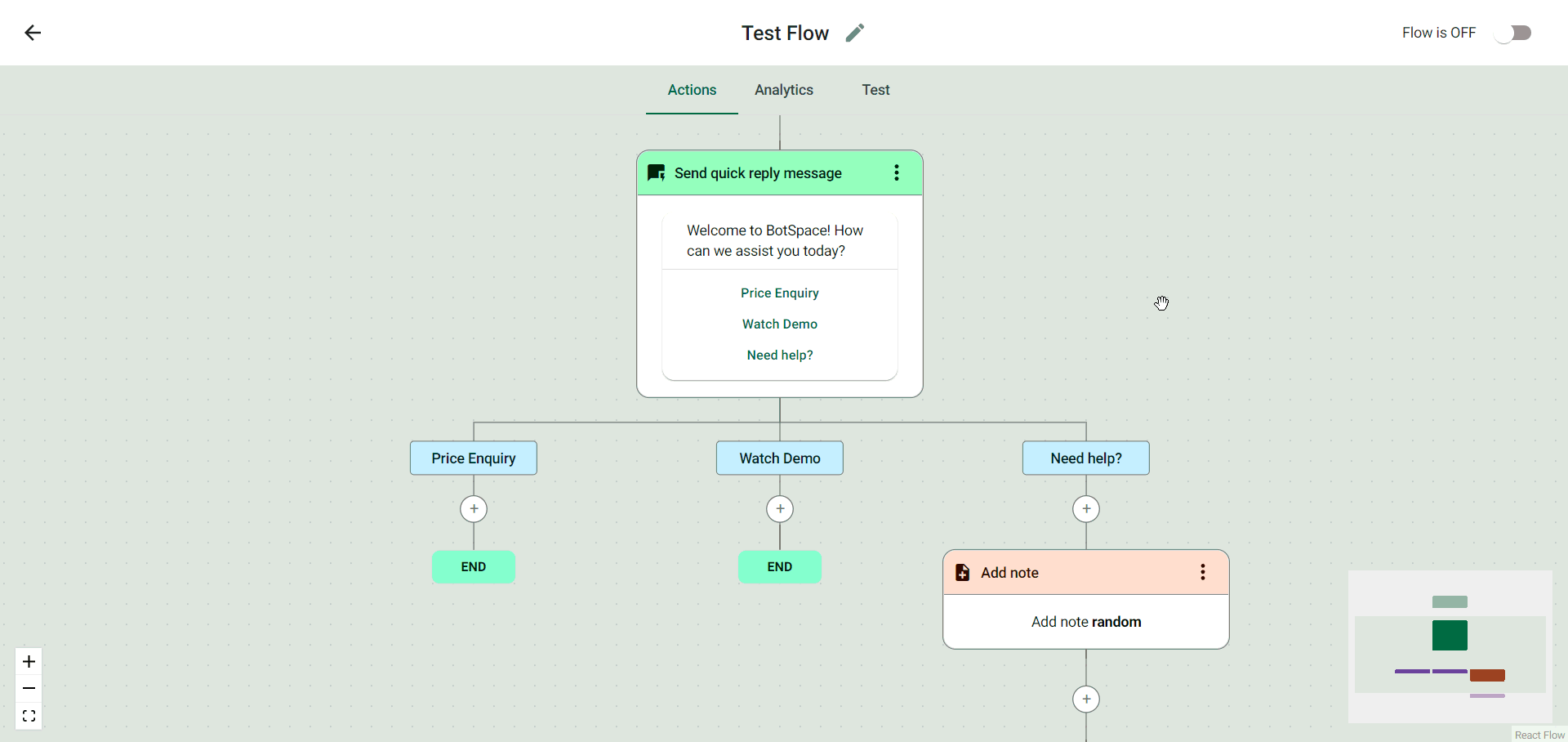Viewport: 1568px width, 742px height.
Task: Select the Actions tab
Action: pyautogui.click(x=692, y=90)
